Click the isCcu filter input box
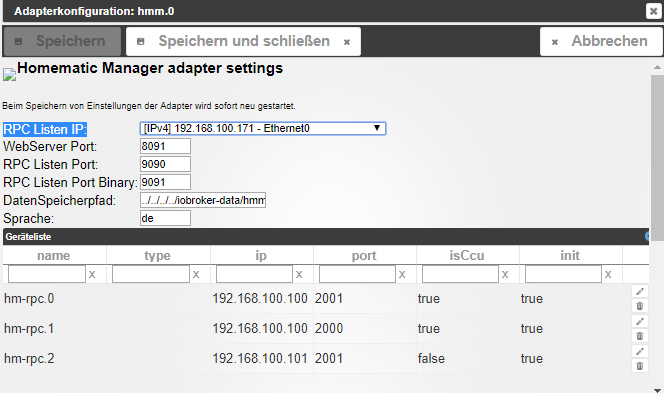 (x=460, y=274)
